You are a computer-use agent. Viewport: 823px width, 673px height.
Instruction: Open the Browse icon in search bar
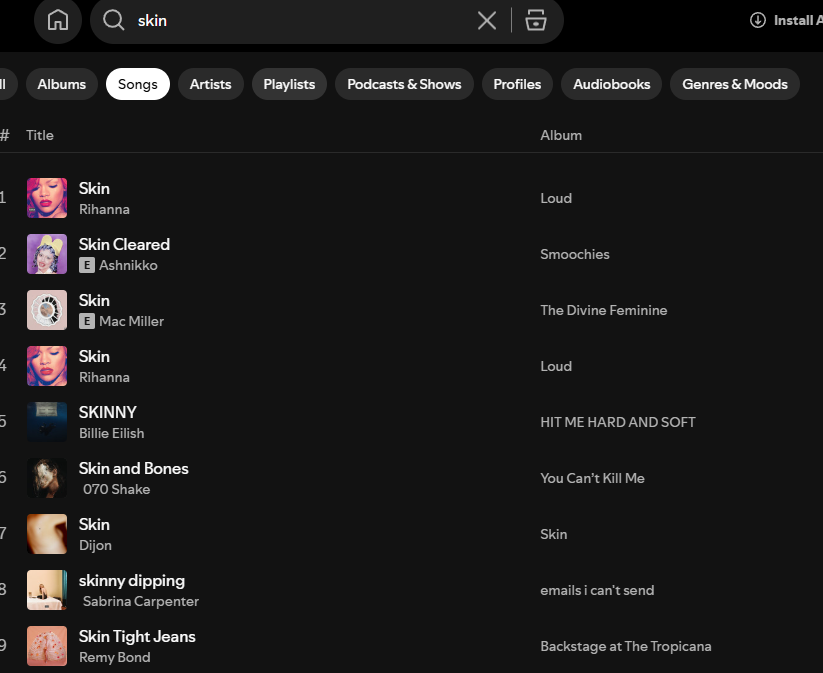tap(535, 20)
